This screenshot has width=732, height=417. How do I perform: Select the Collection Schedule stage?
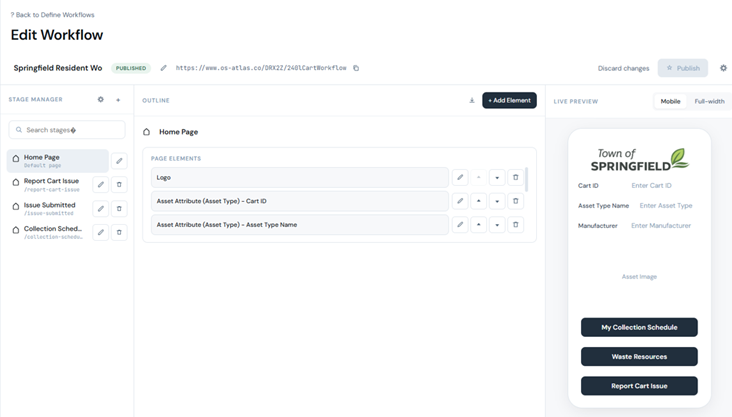[x=49, y=232]
